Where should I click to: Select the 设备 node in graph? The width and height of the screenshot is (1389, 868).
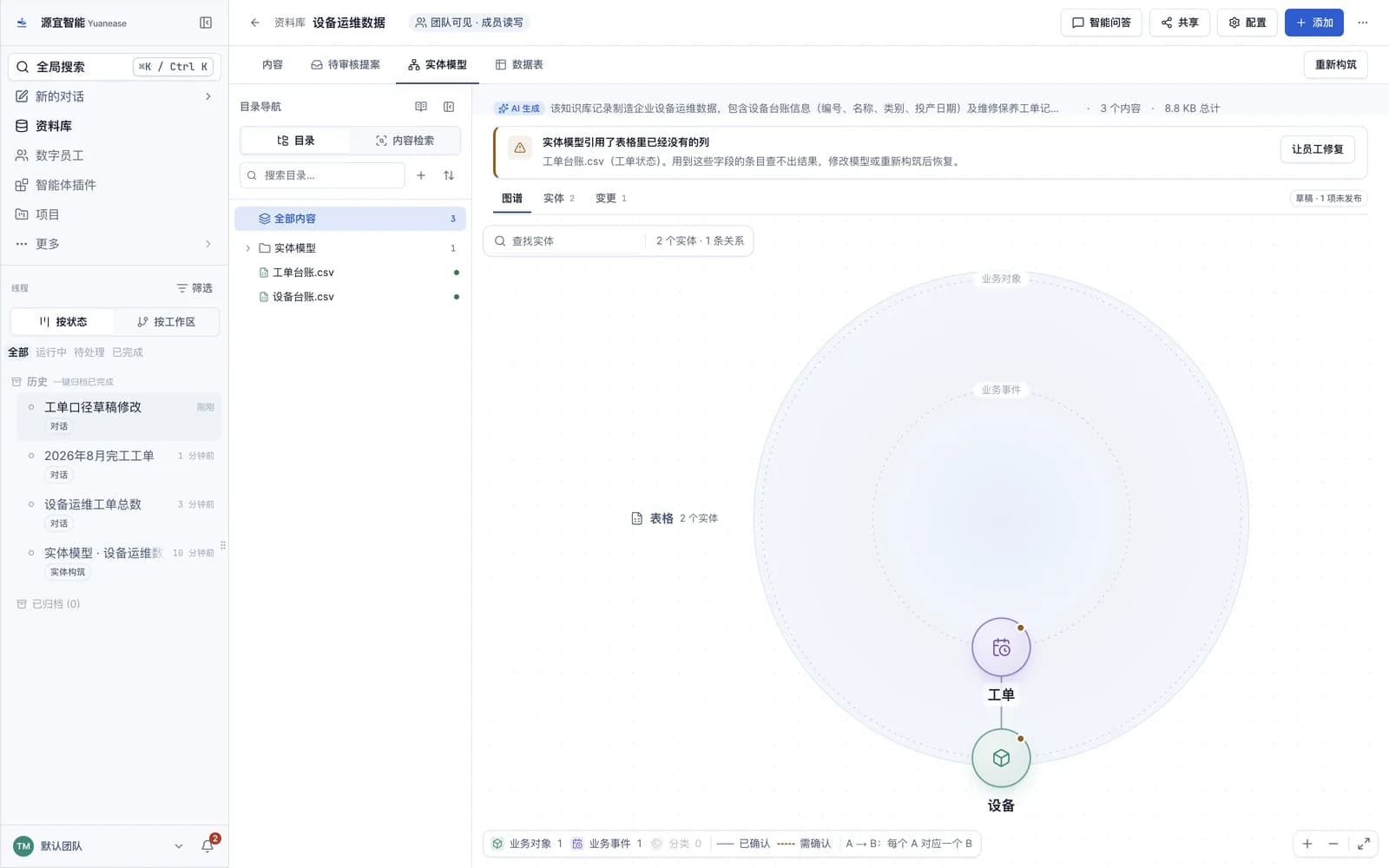[1001, 758]
